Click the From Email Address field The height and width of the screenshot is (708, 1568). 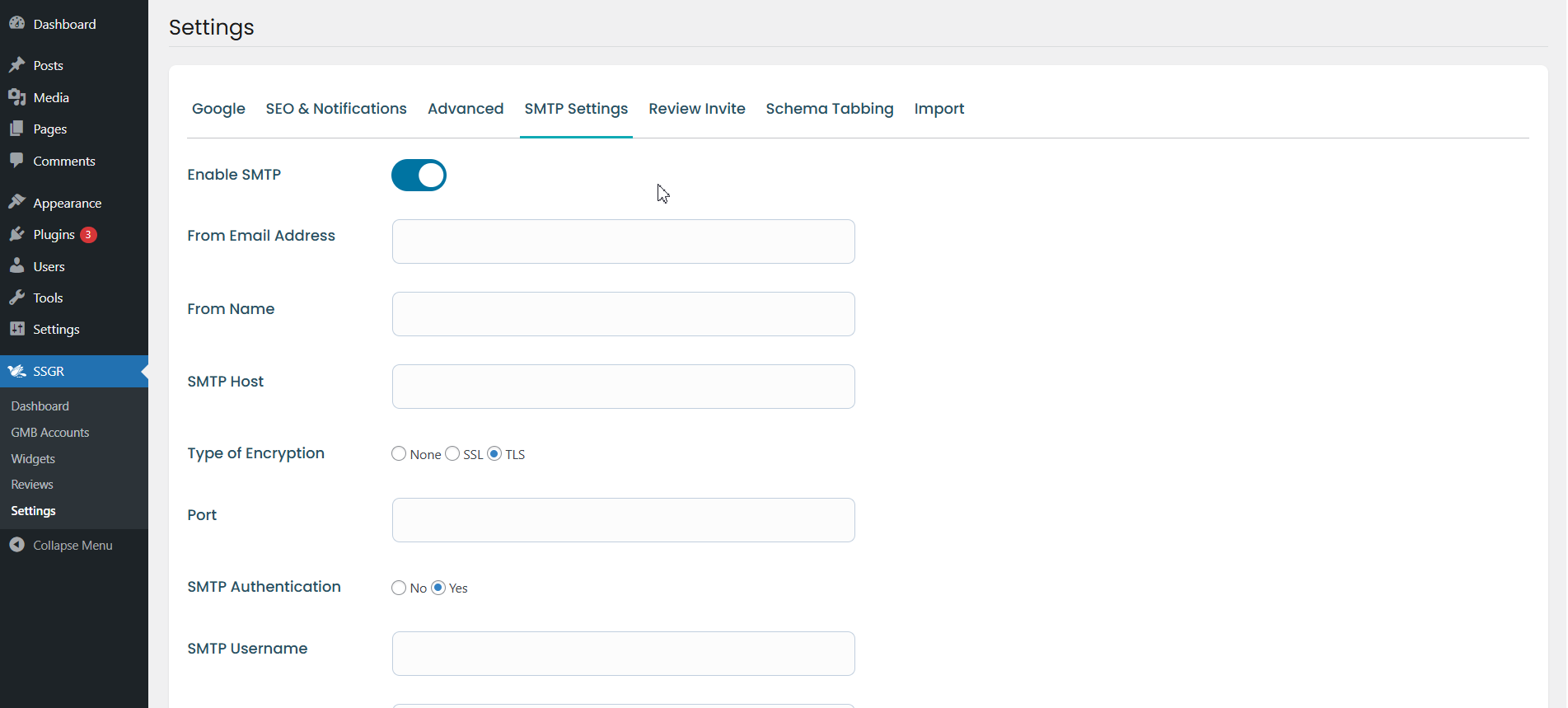coord(623,241)
